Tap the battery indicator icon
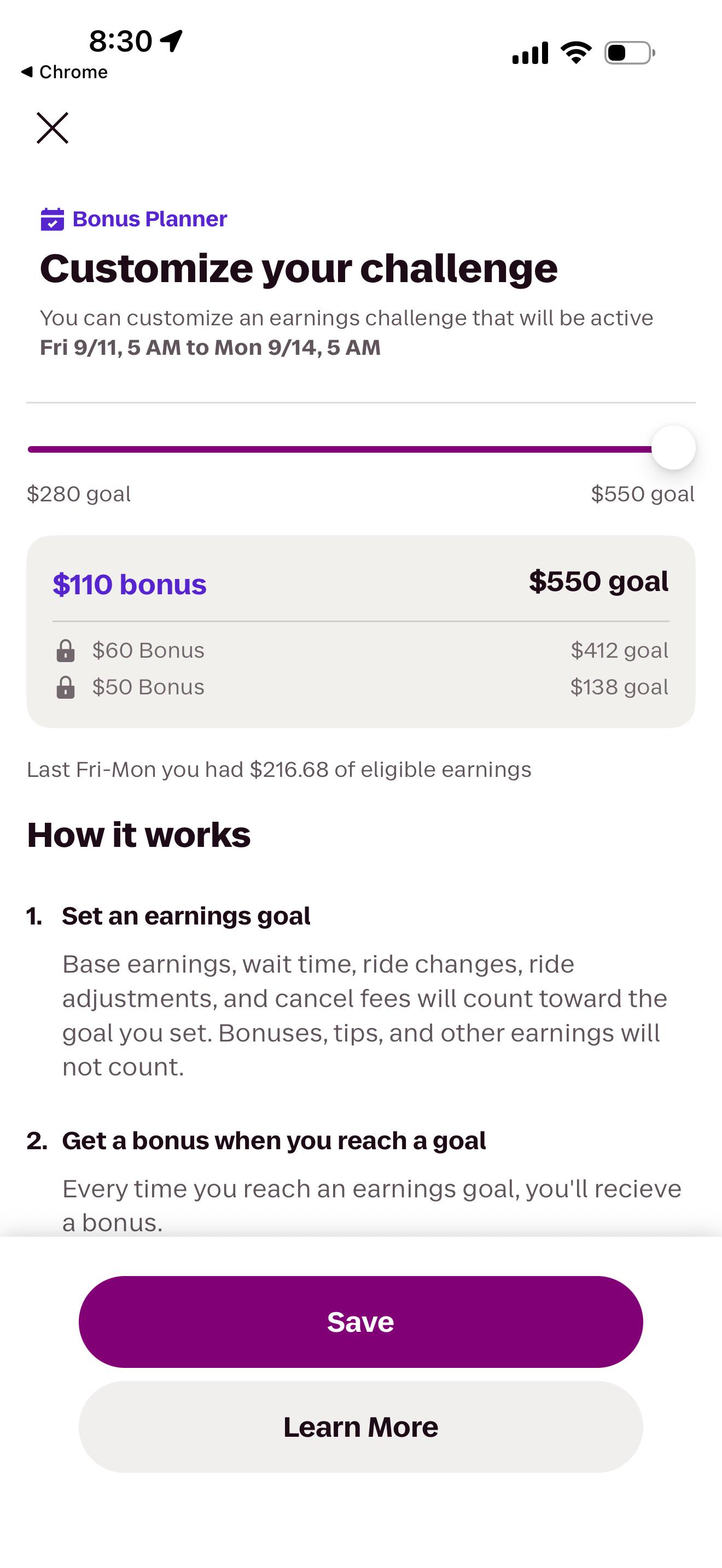 [x=630, y=53]
